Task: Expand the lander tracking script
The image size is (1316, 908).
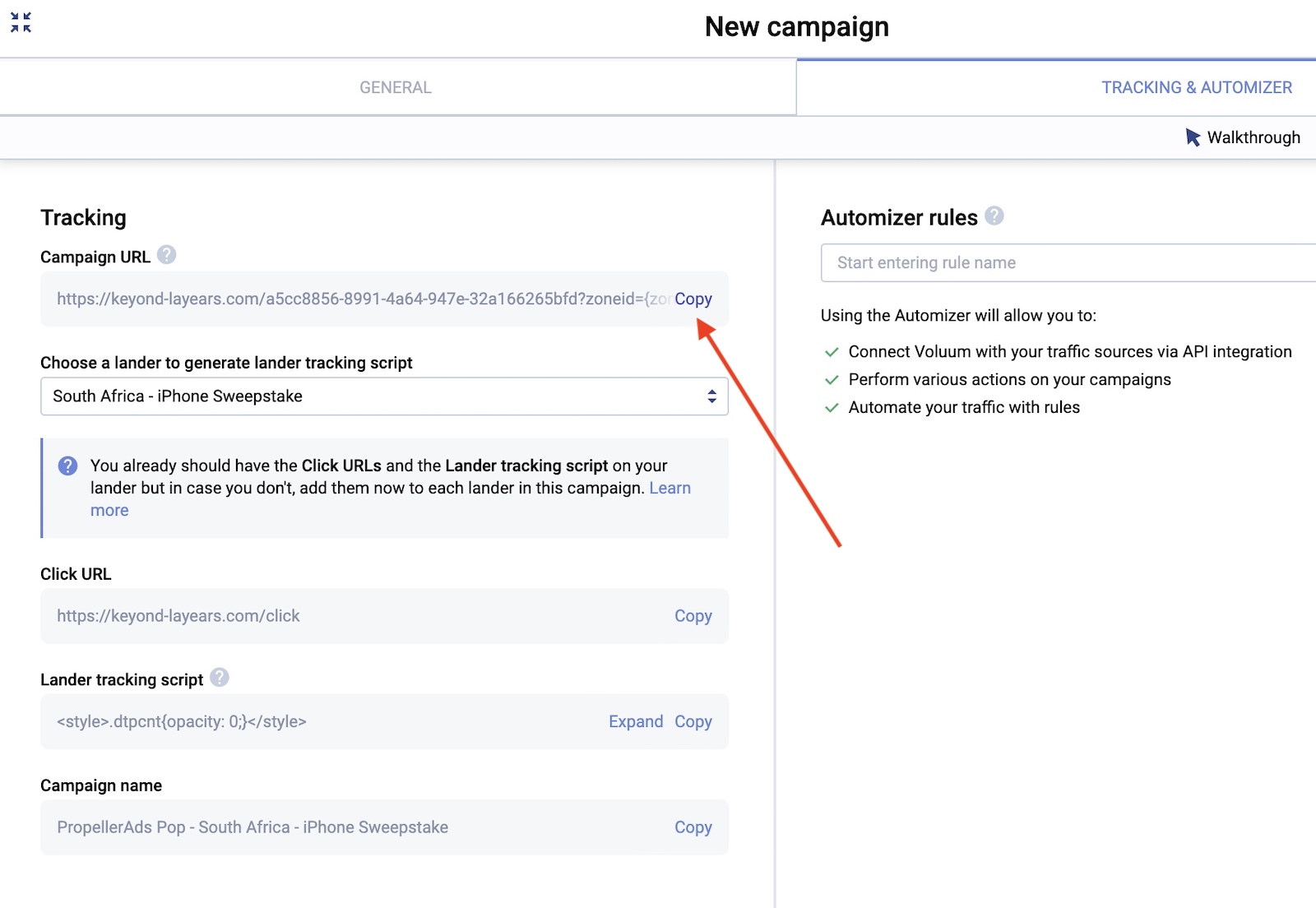Action: coord(635,721)
